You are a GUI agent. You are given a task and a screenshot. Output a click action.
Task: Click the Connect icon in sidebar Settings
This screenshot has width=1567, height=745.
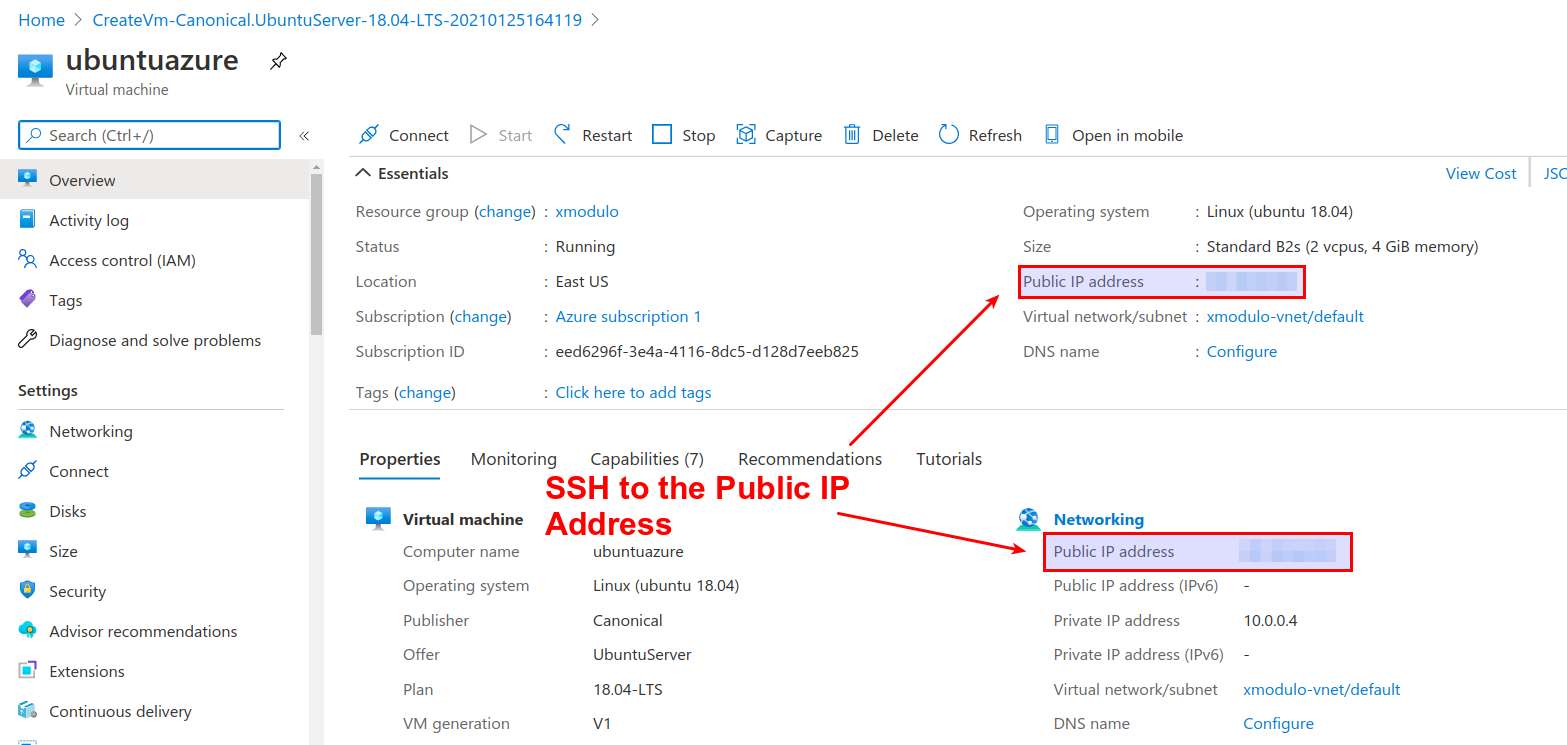coord(28,471)
